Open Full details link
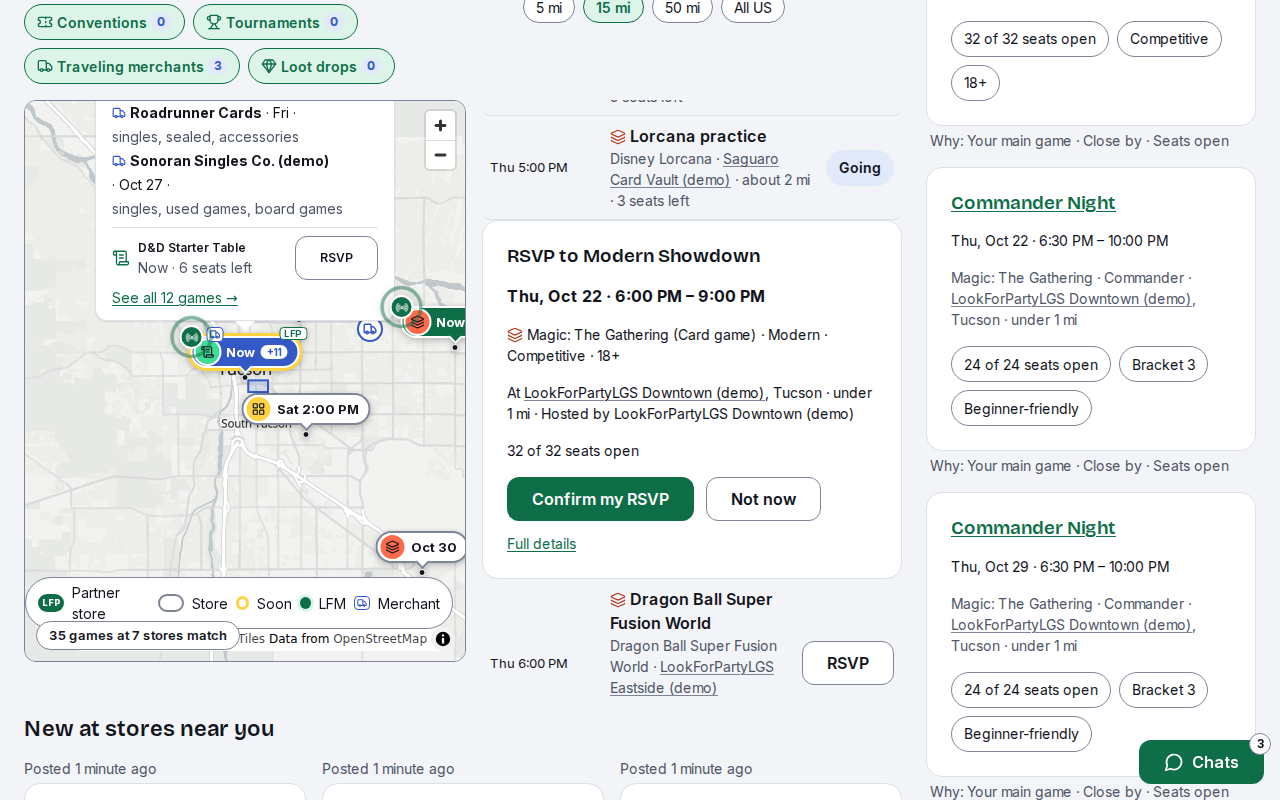This screenshot has width=1280, height=800. point(541,544)
